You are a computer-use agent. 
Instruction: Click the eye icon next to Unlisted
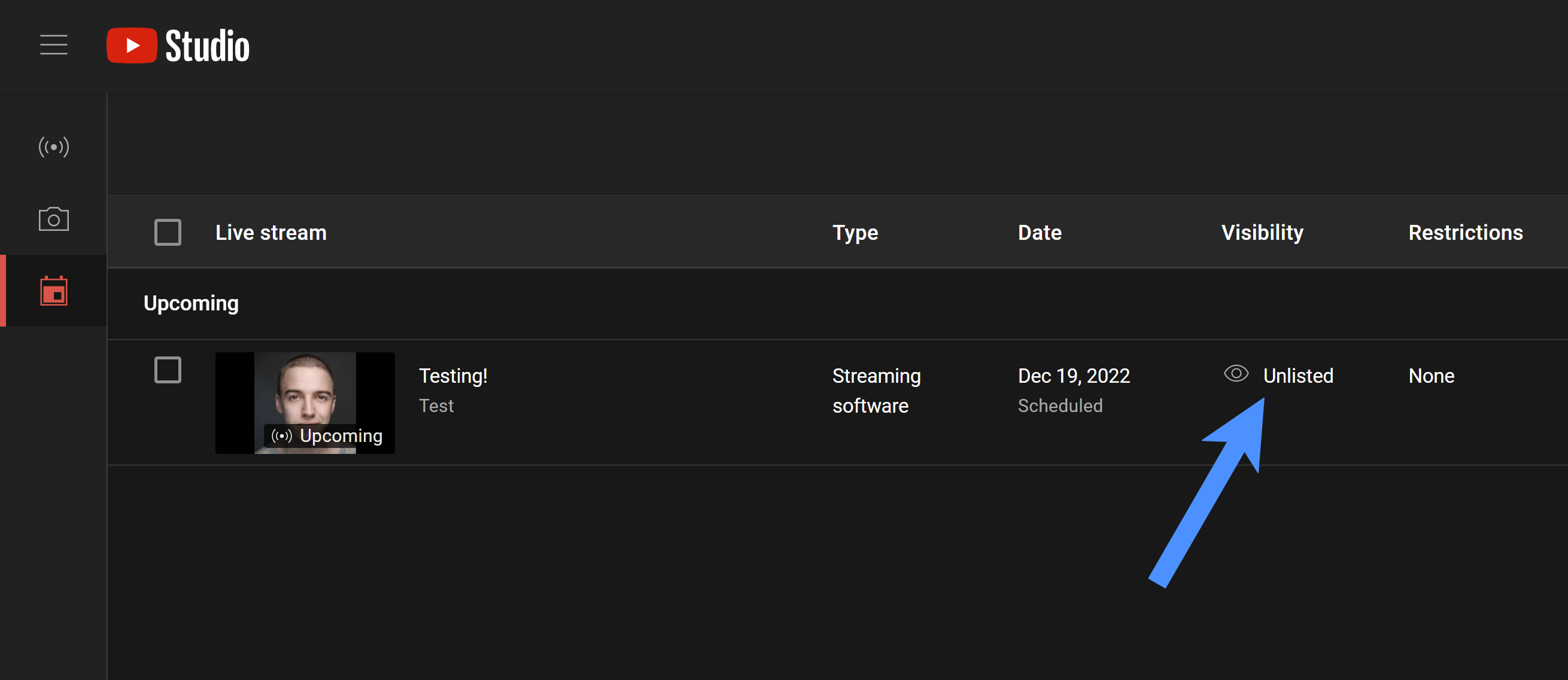tap(1236, 373)
